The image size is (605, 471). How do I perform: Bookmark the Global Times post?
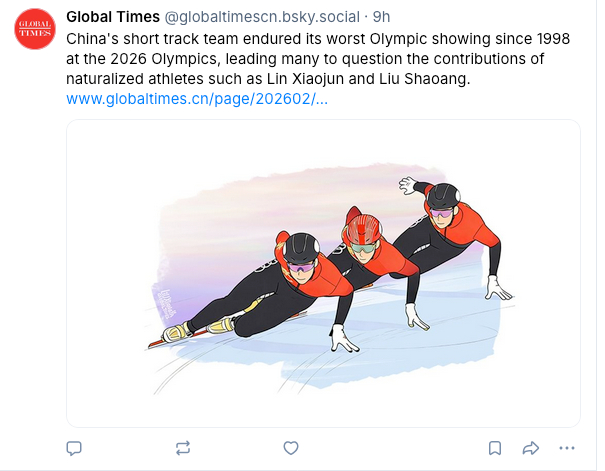(494, 447)
